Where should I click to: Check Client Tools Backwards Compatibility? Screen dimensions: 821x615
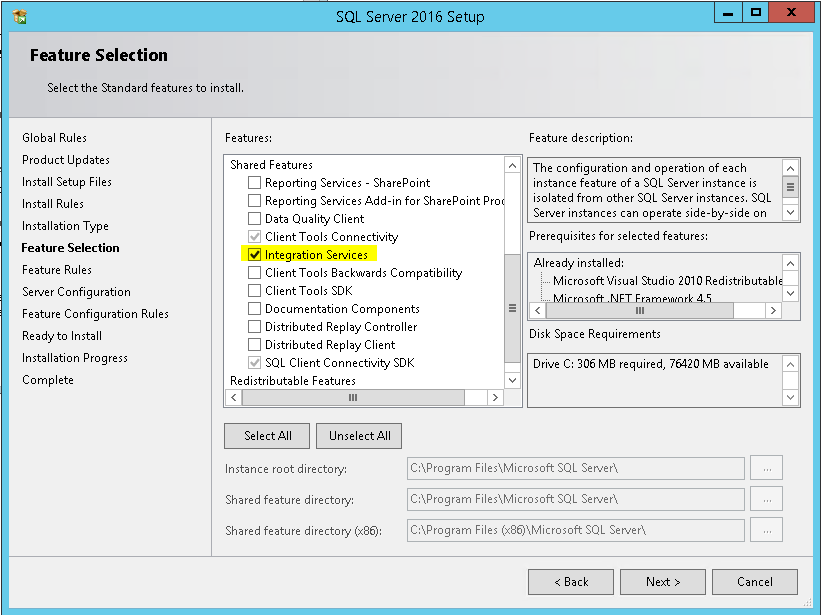click(254, 273)
